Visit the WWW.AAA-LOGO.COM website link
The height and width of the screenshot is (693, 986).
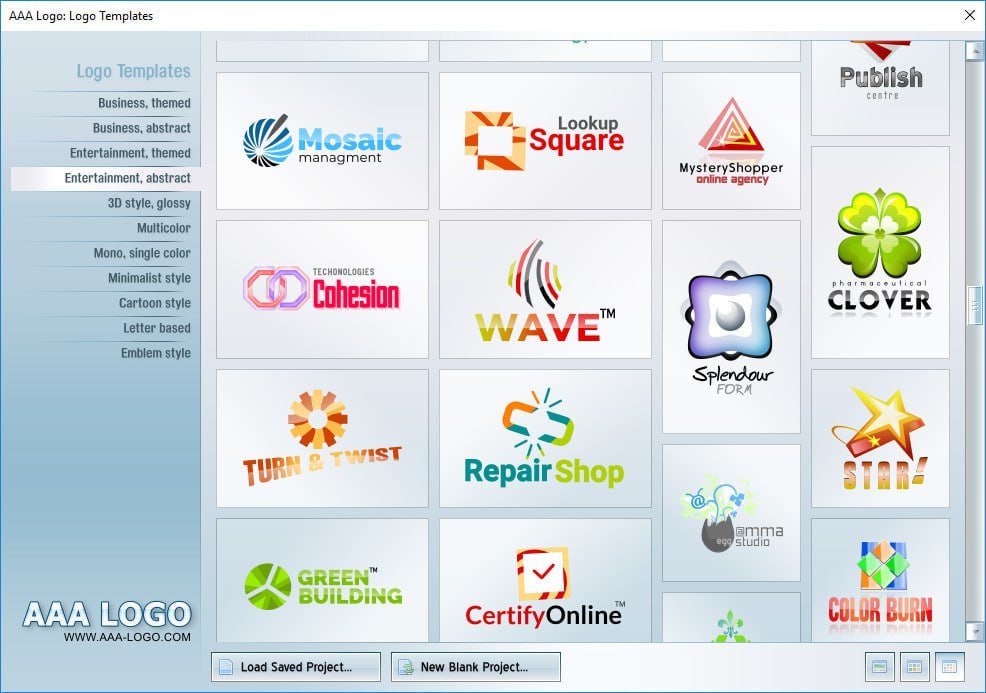127,636
